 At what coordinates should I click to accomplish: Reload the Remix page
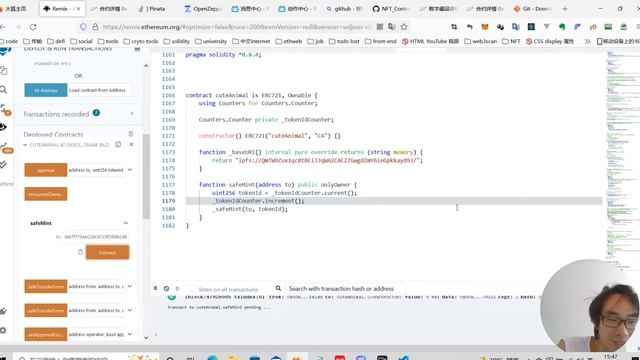33,27
